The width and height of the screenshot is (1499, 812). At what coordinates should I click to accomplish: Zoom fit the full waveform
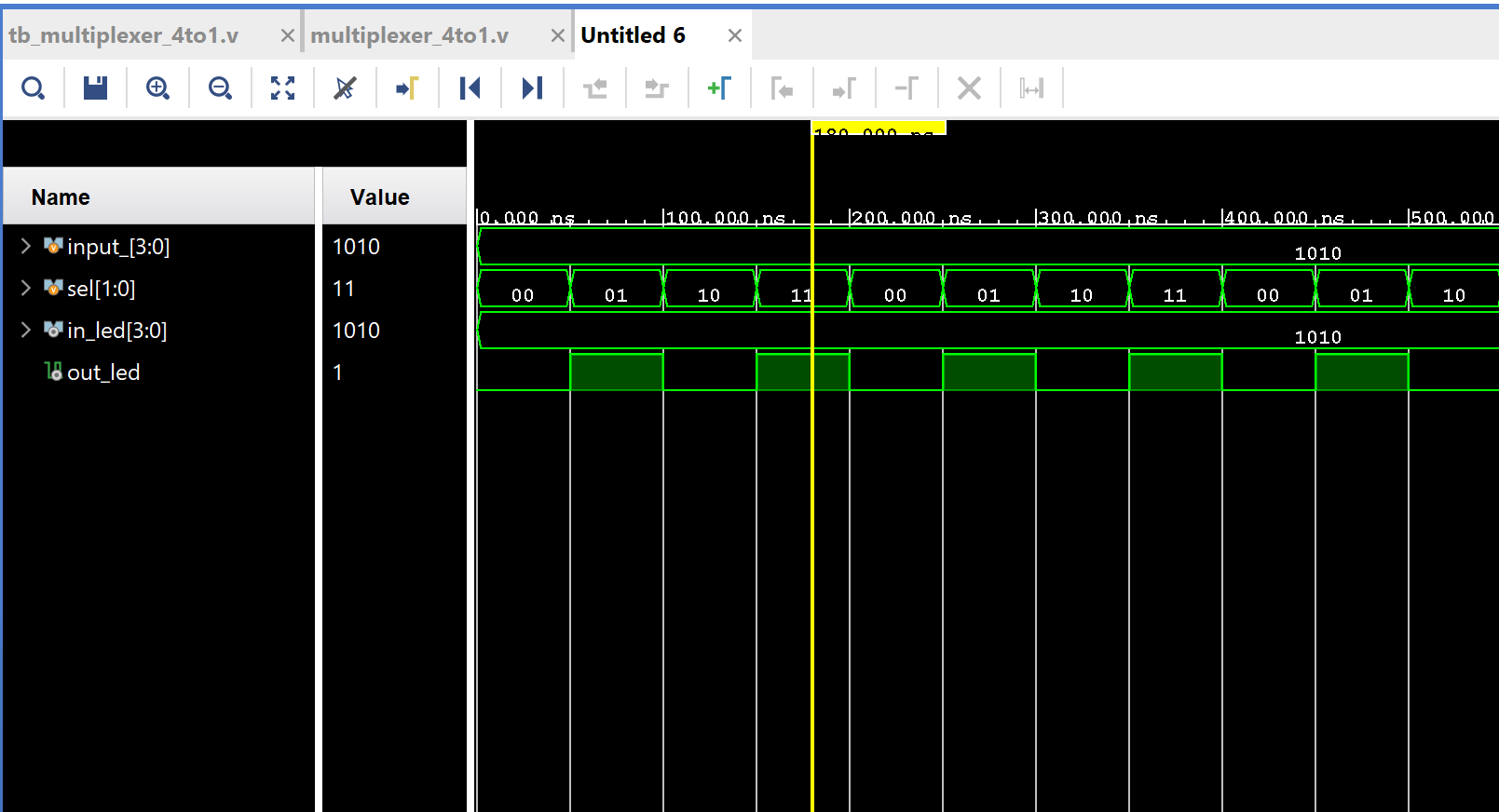click(x=282, y=88)
